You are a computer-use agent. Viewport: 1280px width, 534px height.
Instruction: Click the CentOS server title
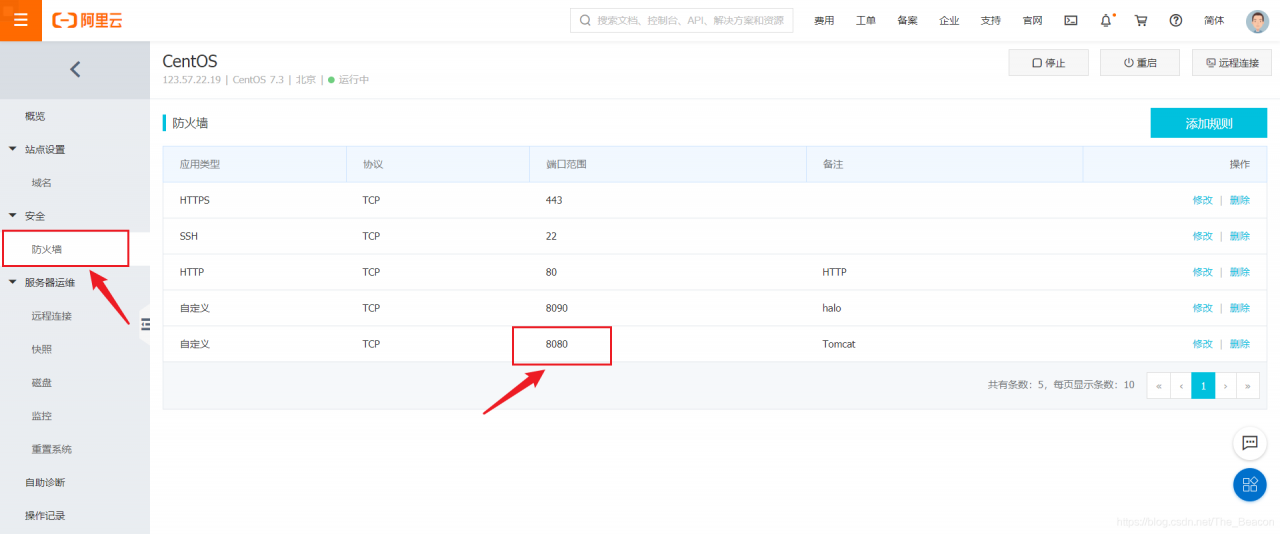pyautogui.click(x=190, y=61)
